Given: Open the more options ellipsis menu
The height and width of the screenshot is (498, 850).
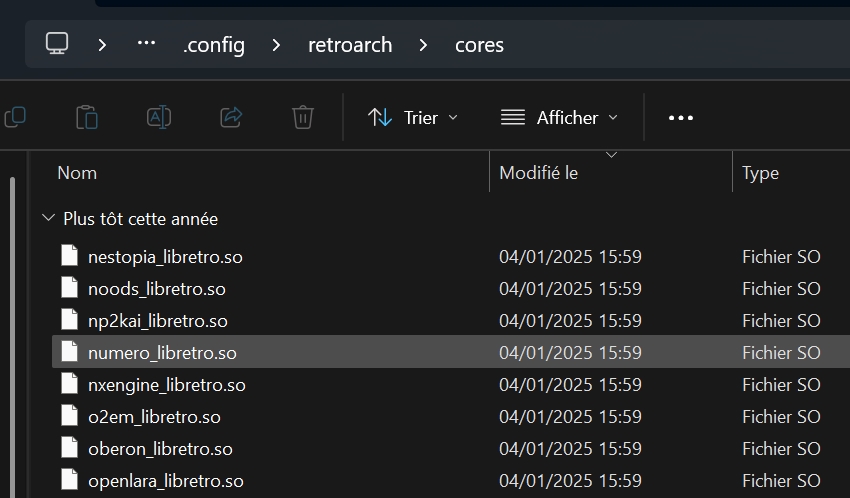Looking at the screenshot, I should click(x=681, y=118).
